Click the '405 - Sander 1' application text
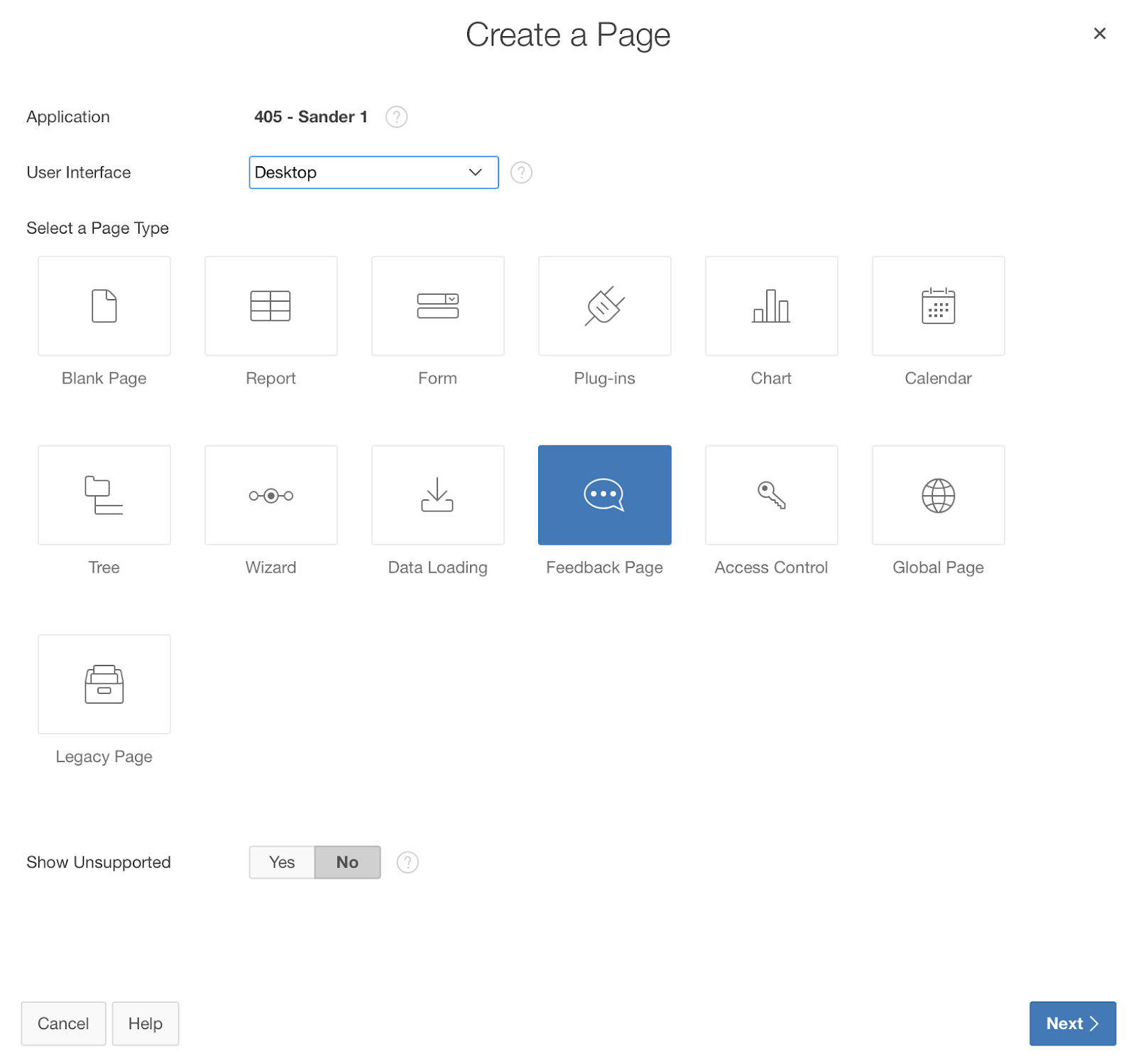Image resolution: width=1136 pixels, height=1064 pixels. tap(311, 116)
